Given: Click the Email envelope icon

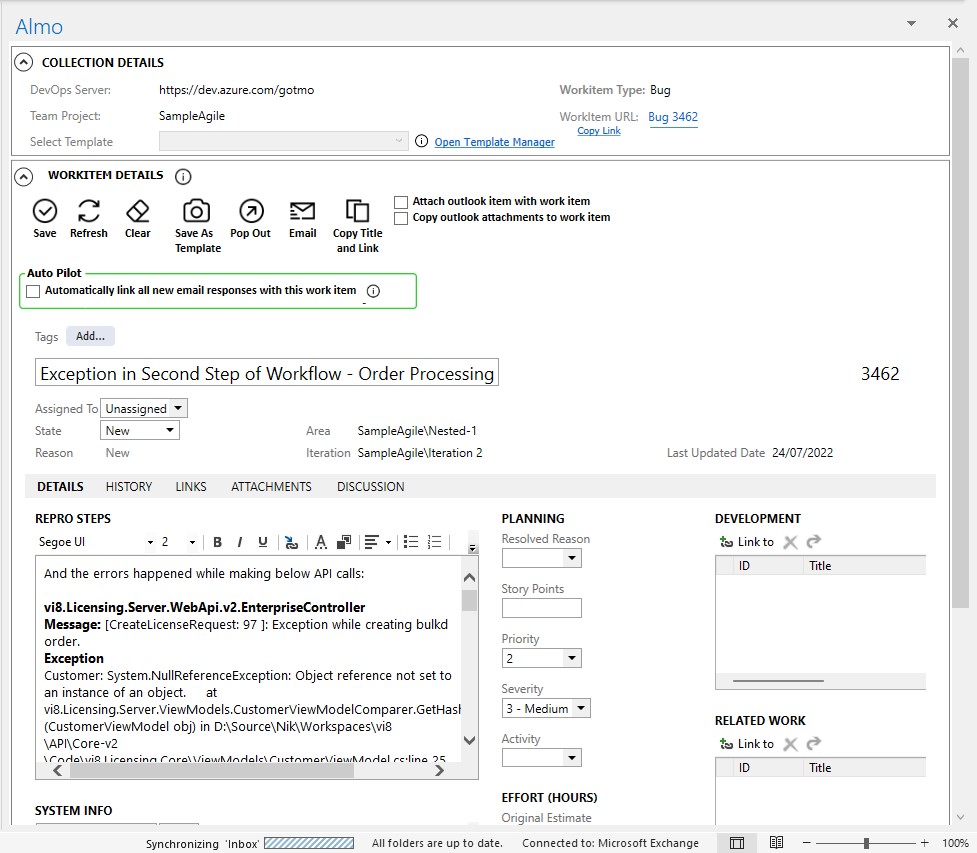Looking at the screenshot, I should (x=302, y=212).
